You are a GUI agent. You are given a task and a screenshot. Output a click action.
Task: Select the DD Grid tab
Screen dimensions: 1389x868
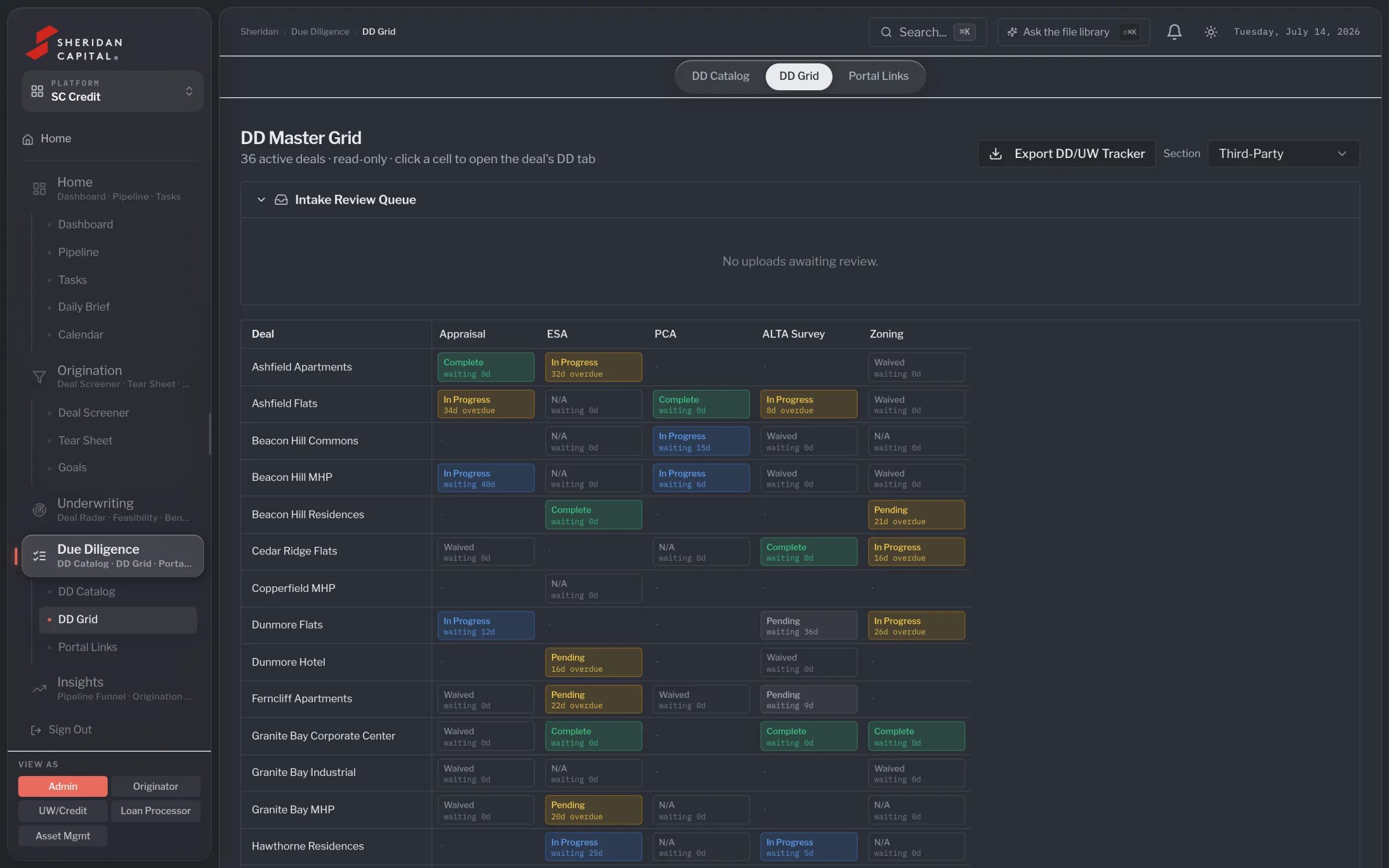[799, 76]
